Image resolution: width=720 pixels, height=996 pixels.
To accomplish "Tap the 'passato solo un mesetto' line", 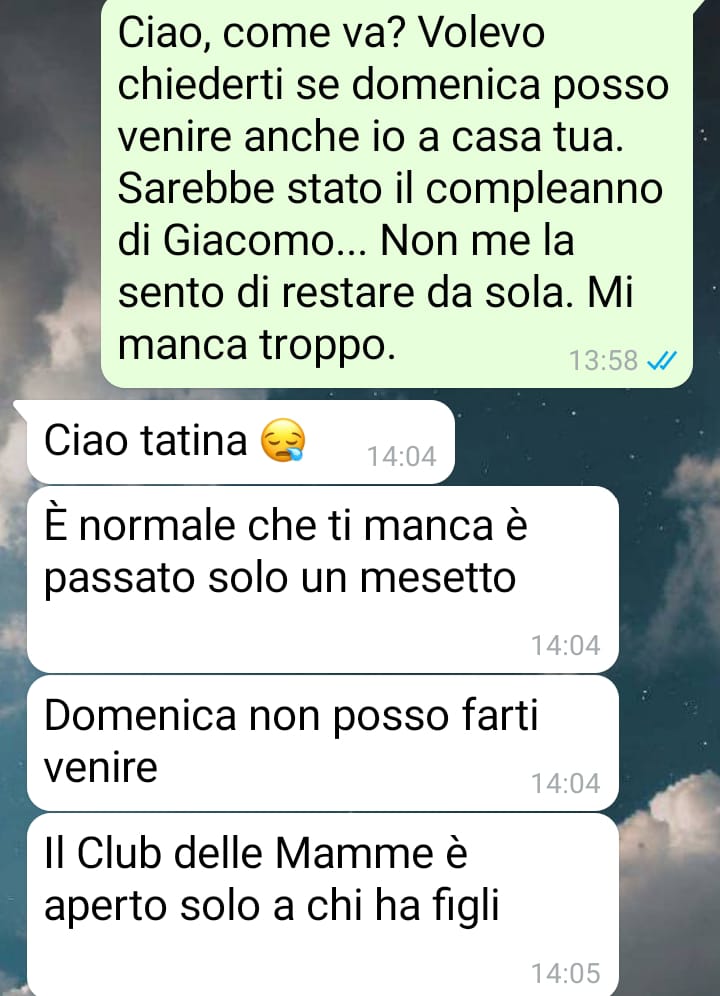I will point(280,579).
